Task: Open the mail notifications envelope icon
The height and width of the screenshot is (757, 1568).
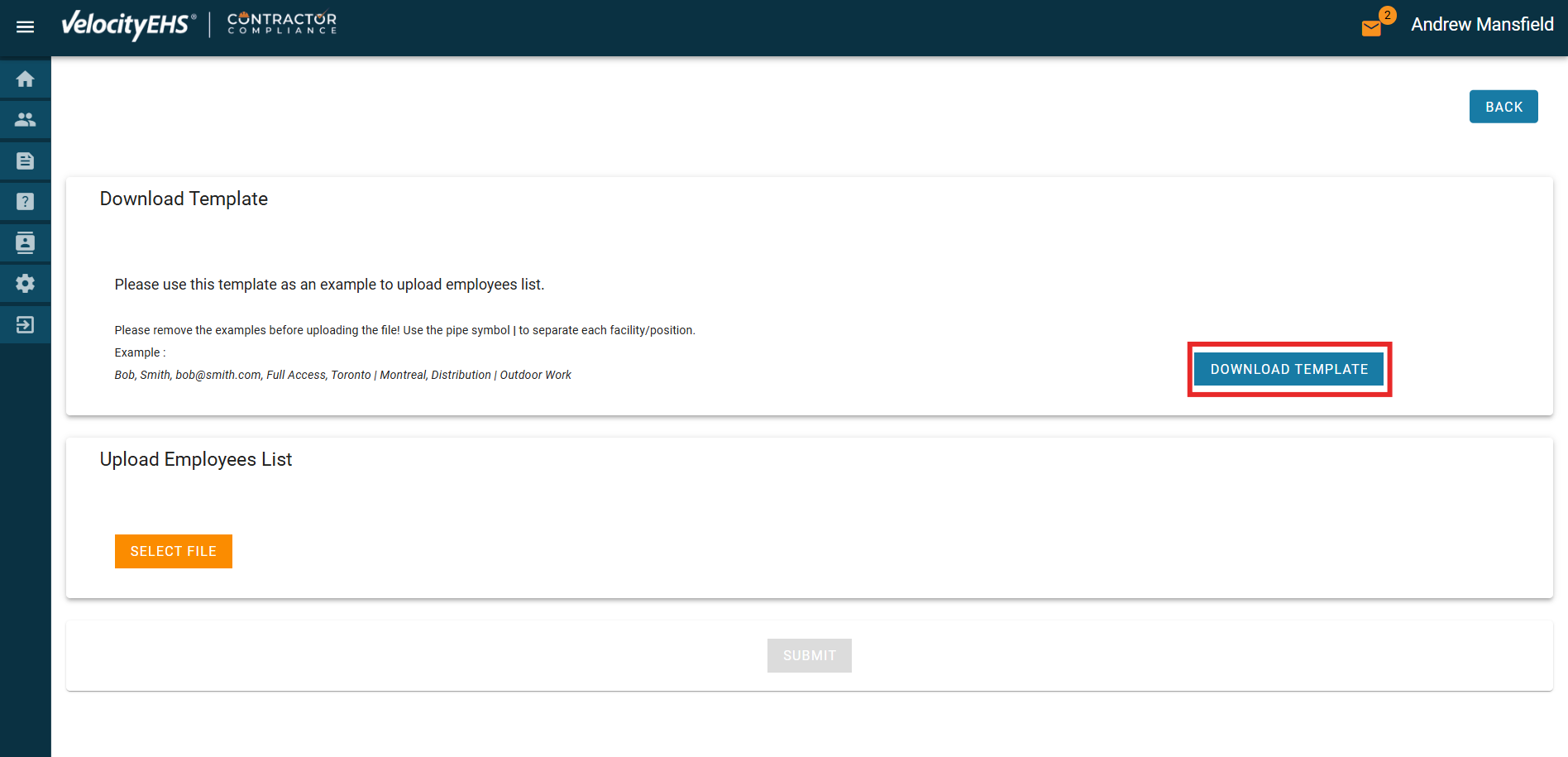Action: (1371, 28)
